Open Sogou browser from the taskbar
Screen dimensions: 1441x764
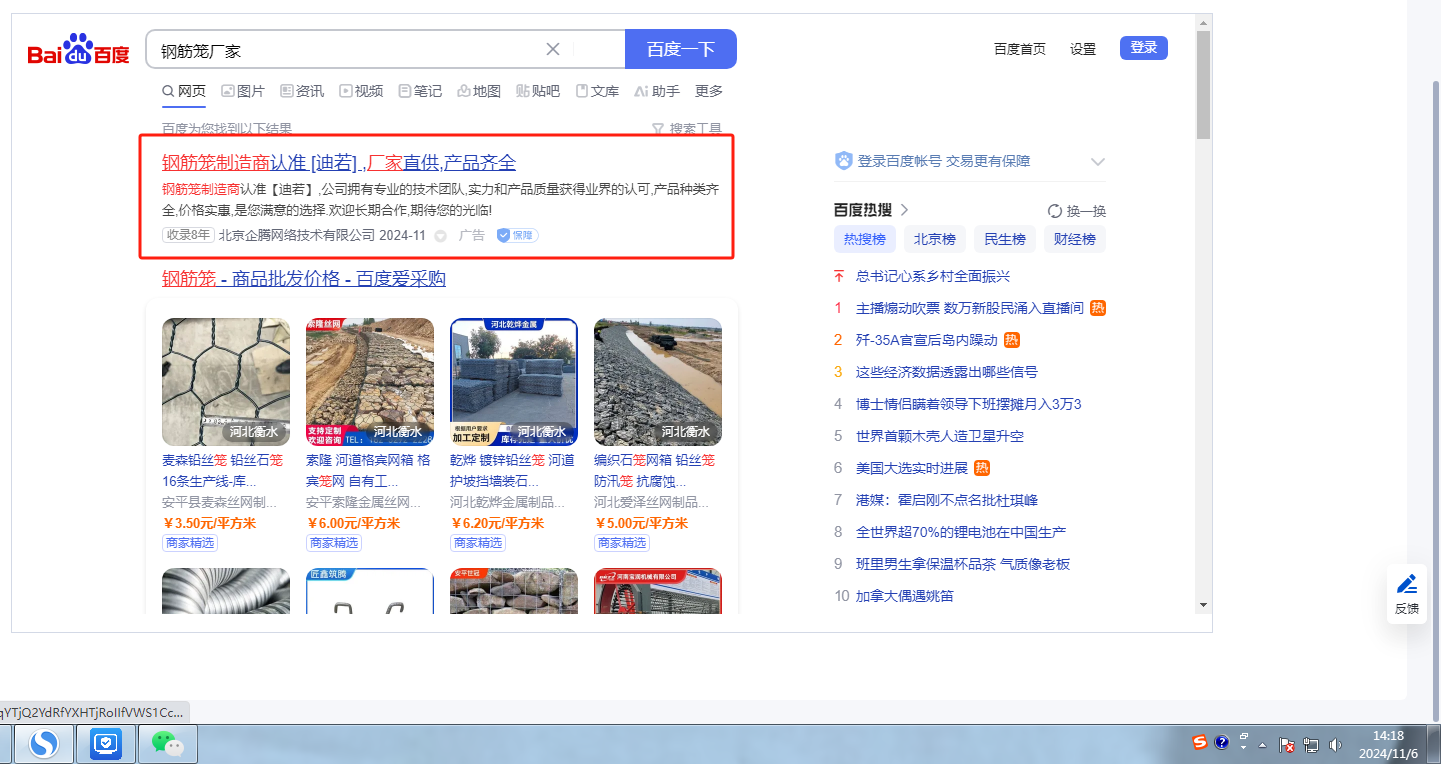pyautogui.click(x=43, y=744)
